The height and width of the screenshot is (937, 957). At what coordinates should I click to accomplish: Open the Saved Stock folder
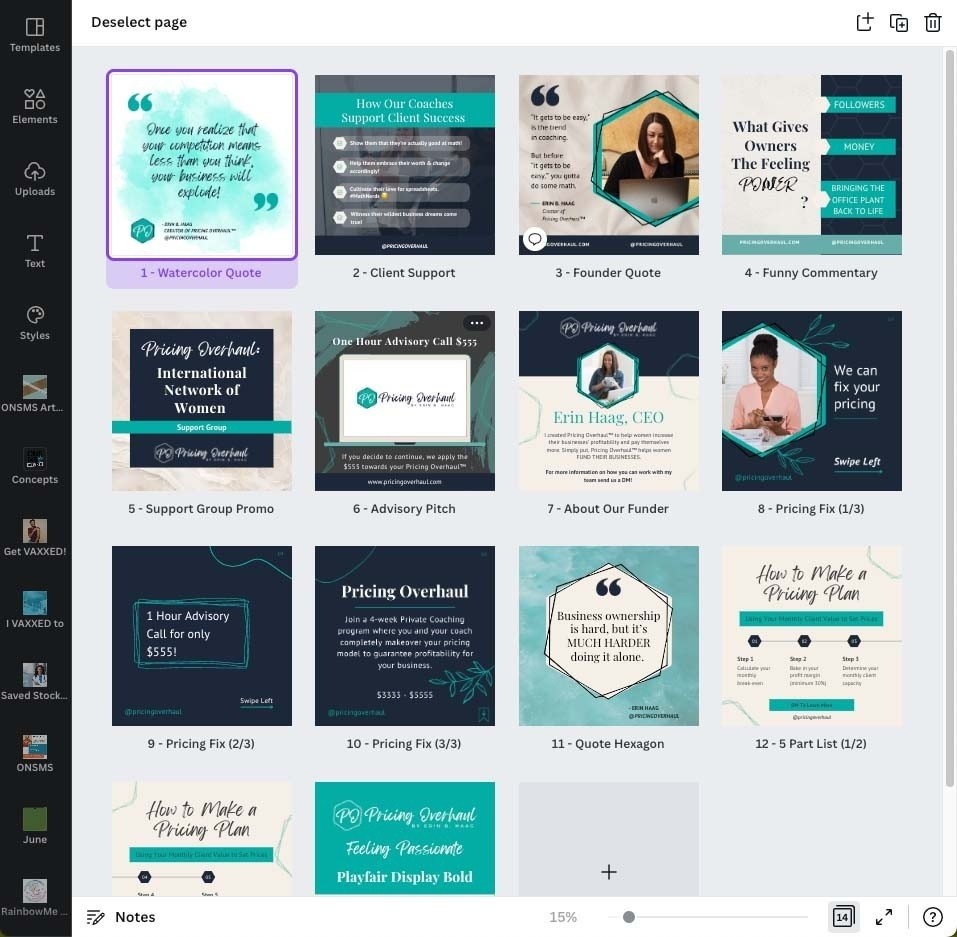tap(35, 682)
